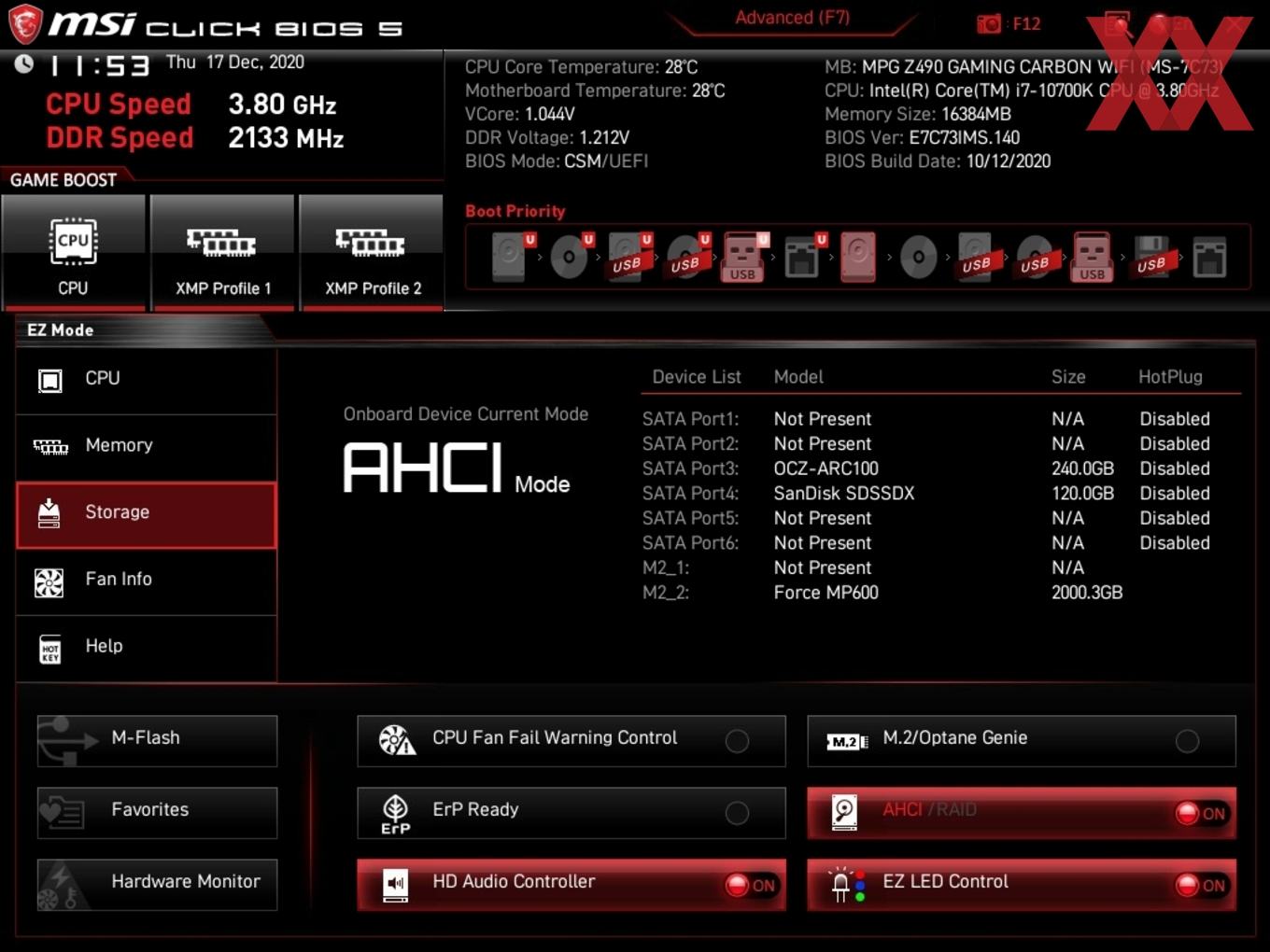
Task: Click the BIOS Ver E7C73IMS.140 text
Action: [x=922, y=137]
